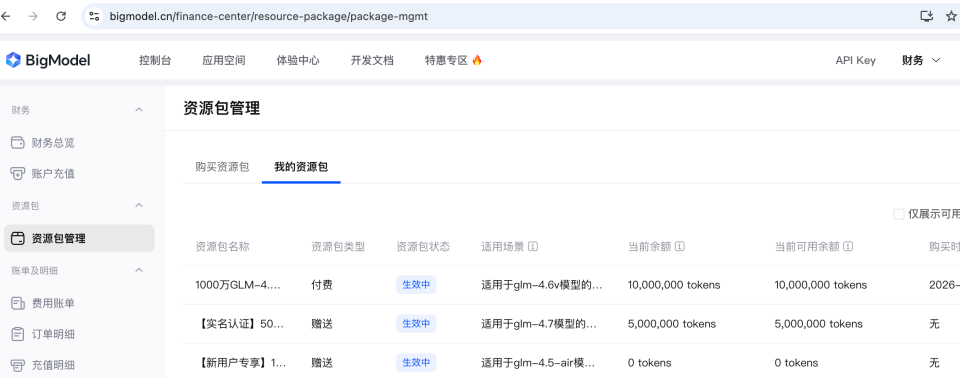
Task: Click 适用于glm-4.6v模型的 scenario text
Action: (x=542, y=285)
